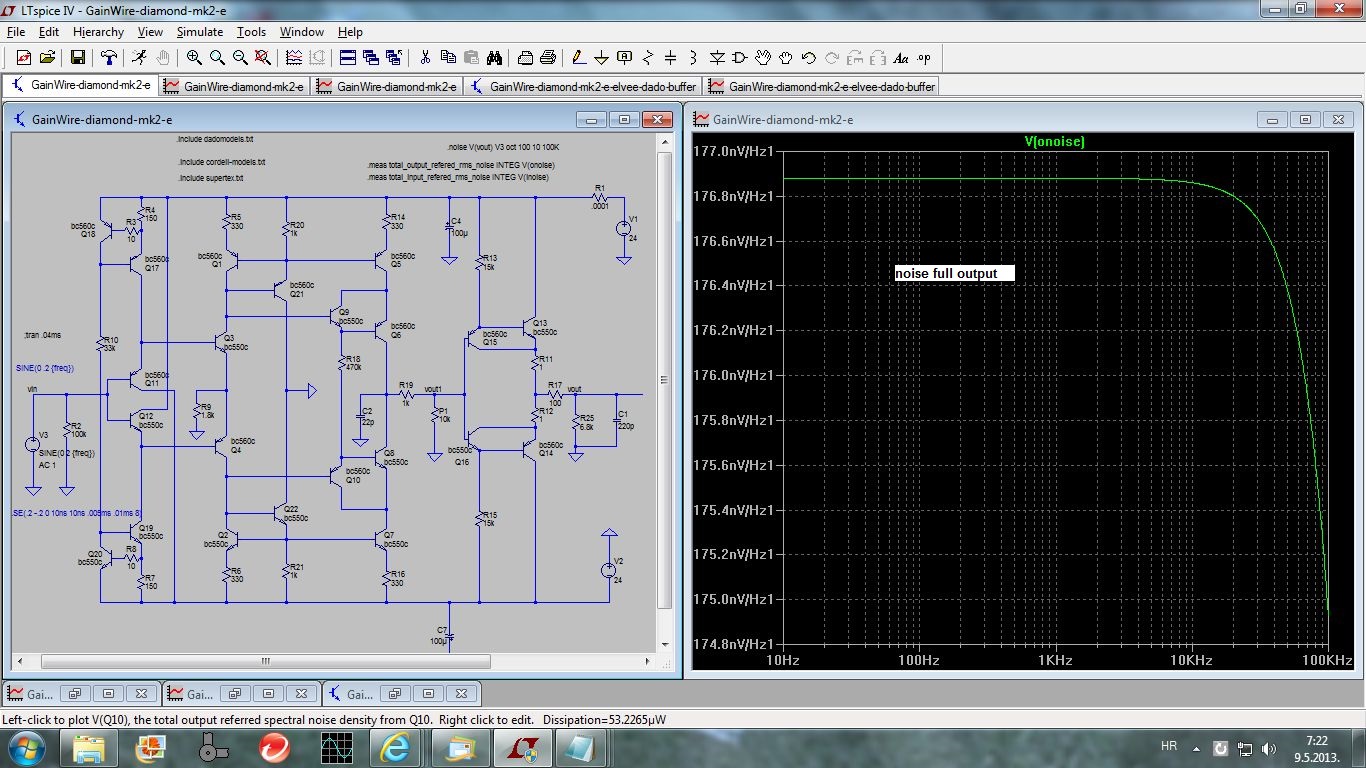Place a Diode component

[717, 57]
